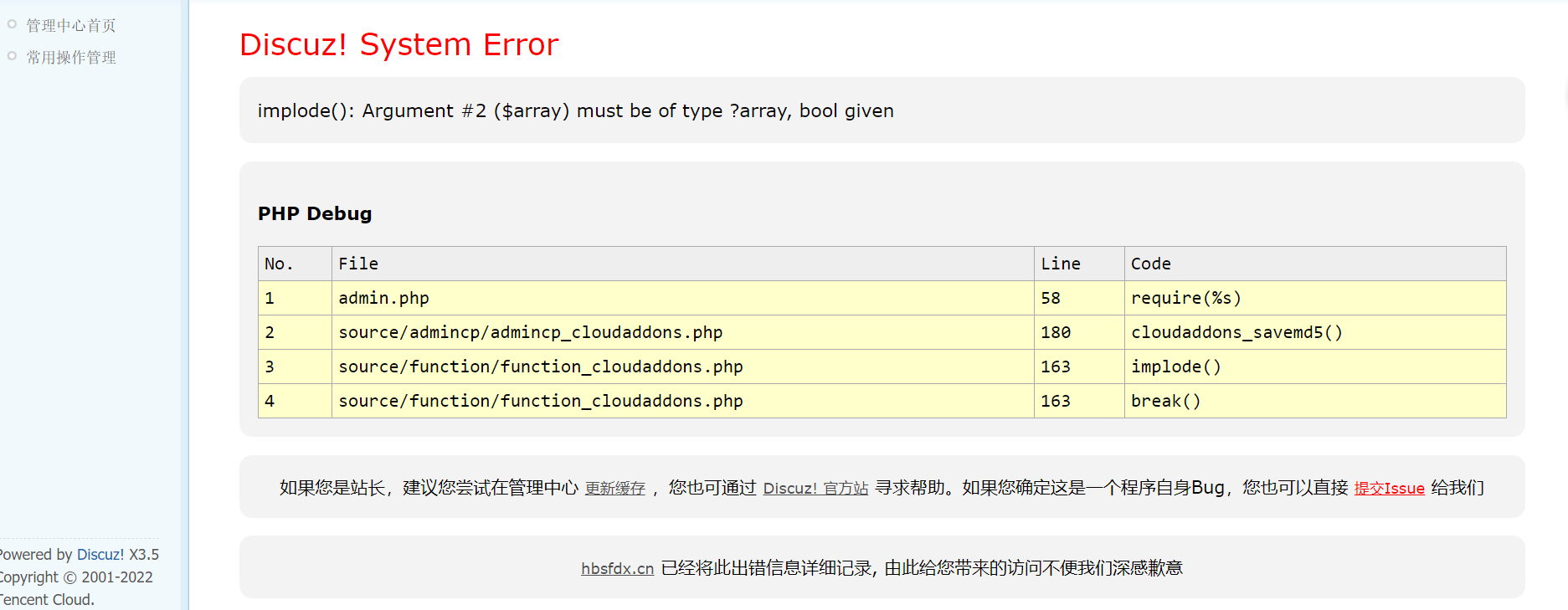
Task: Select line number 58 cell
Action: [1079, 298]
